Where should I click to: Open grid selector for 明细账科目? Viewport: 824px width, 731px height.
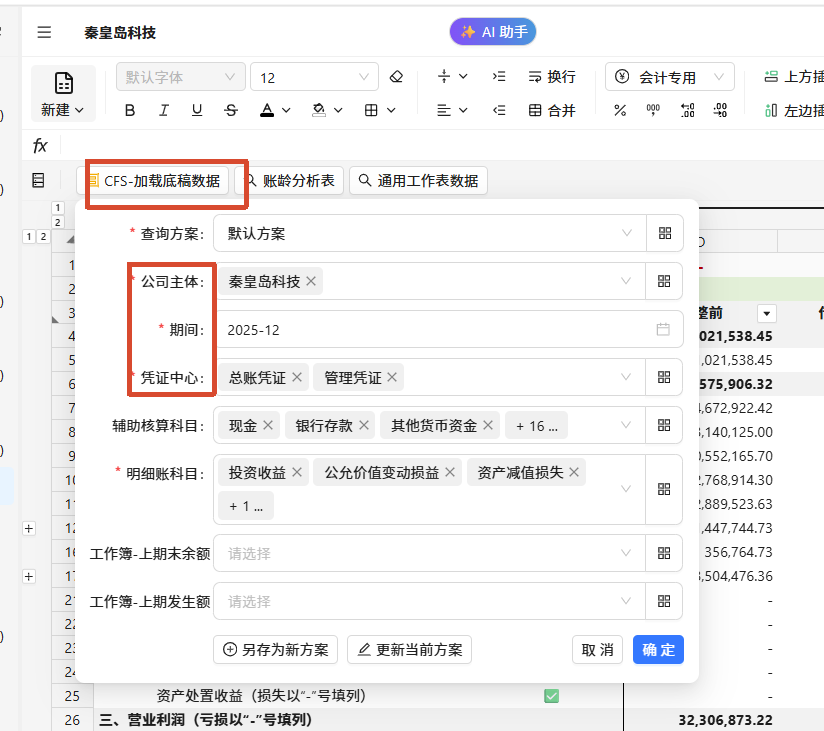coord(664,489)
